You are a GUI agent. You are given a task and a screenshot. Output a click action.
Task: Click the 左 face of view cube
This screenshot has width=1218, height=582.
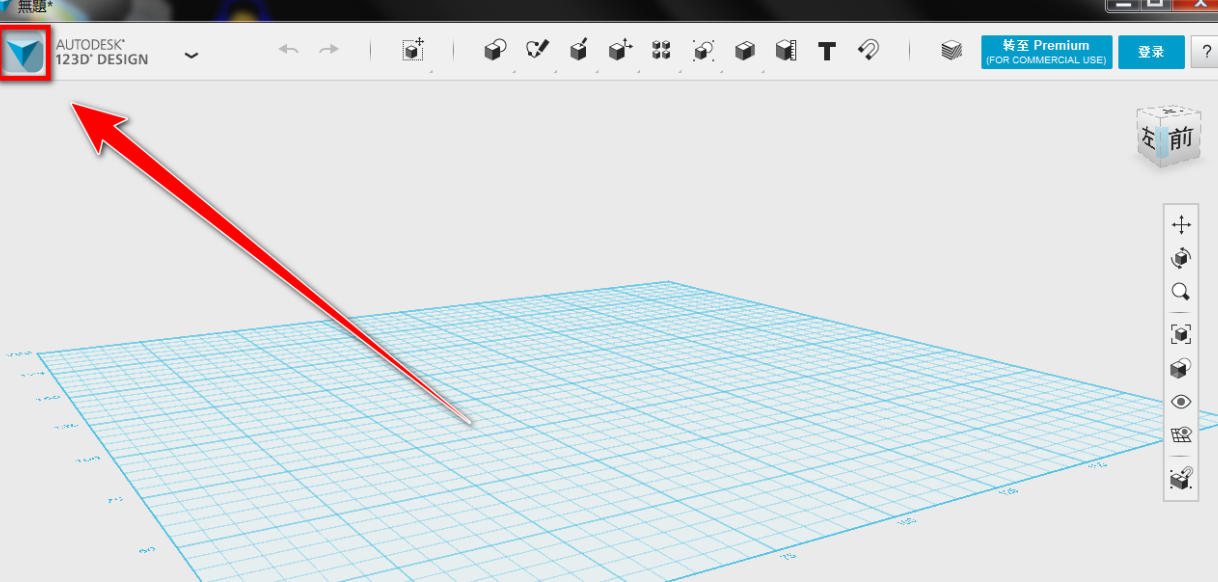1149,137
